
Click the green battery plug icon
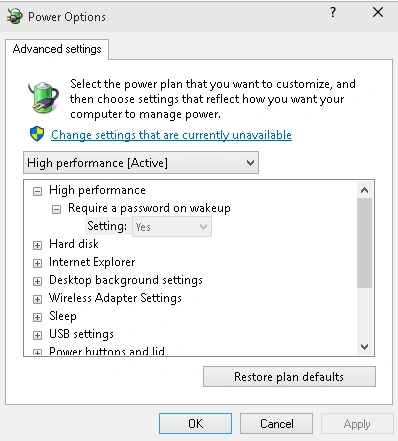coord(43,97)
